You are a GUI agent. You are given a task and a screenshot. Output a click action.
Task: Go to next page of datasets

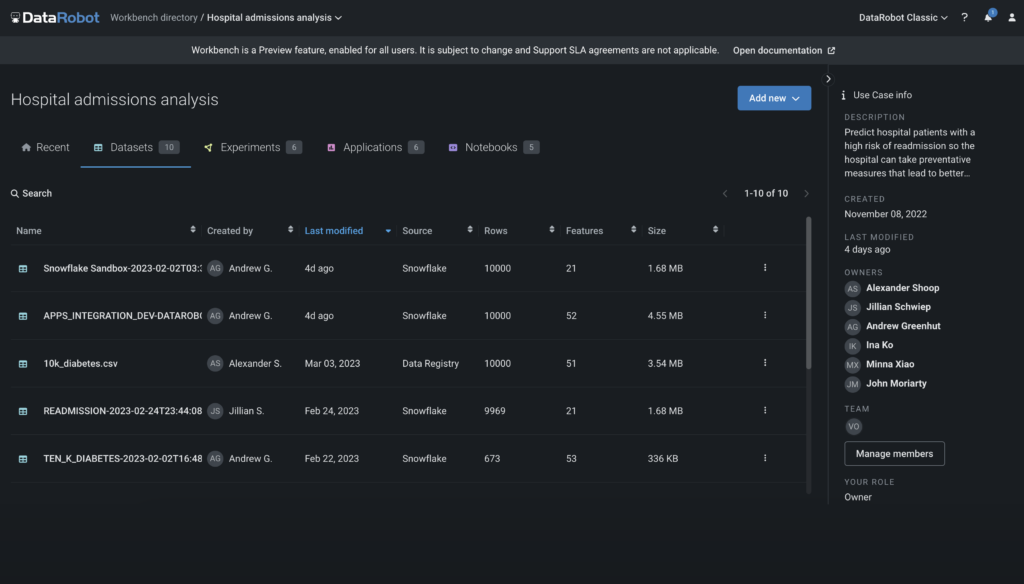807,193
